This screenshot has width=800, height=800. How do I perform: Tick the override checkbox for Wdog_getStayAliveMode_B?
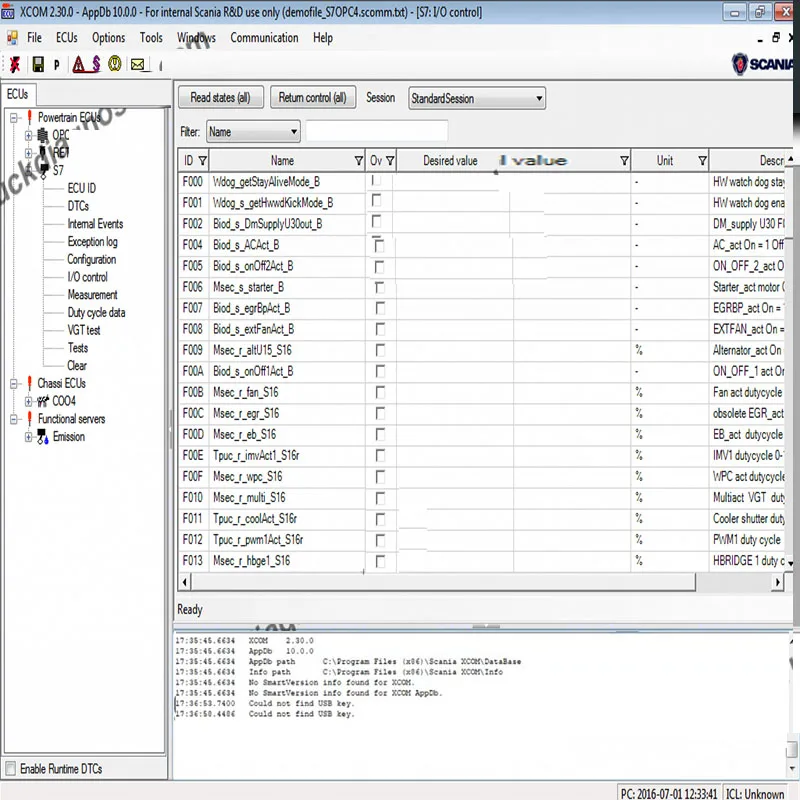coord(377,181)
